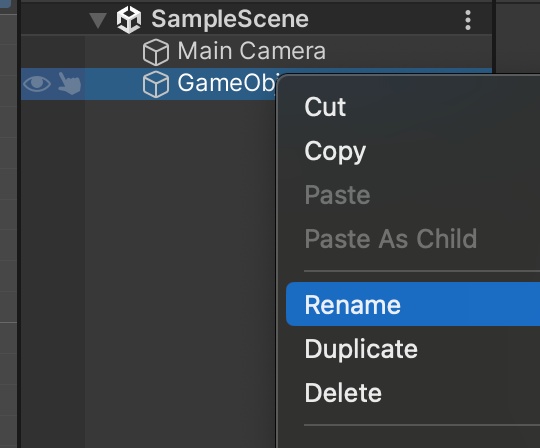This screenshot has width=540, height=448.
Task: Choose Cut from the context menu
Action: pyautogui.click(x=325, y=107)
